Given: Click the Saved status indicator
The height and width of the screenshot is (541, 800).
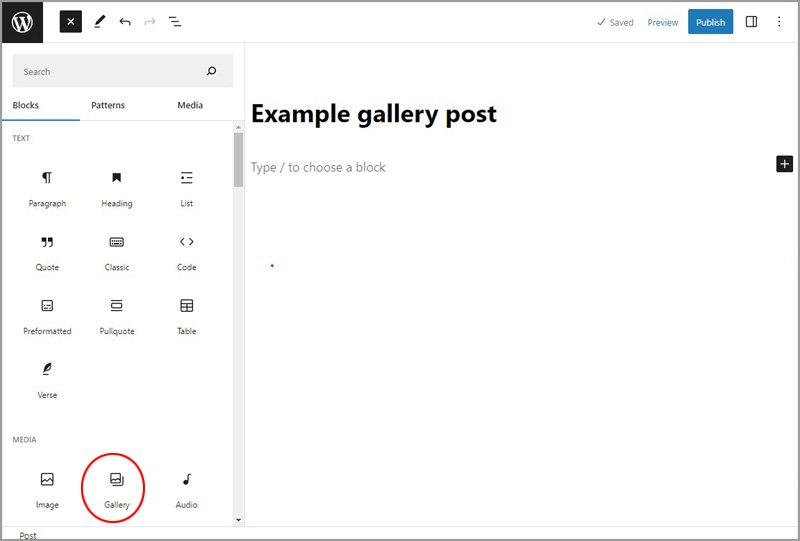Looking at the screenshot, I should 615,22.
